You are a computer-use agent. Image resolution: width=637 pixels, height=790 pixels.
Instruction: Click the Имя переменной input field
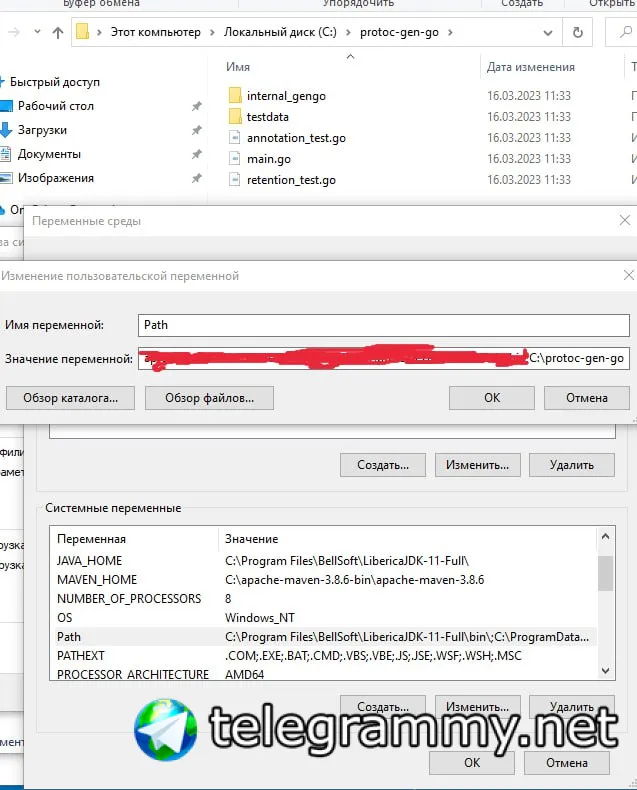pyautogui.click(x=384, y=325)
